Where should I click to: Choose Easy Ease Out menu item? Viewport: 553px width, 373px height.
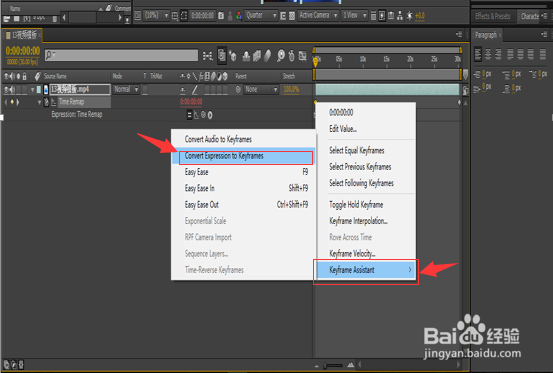[243, 204]
